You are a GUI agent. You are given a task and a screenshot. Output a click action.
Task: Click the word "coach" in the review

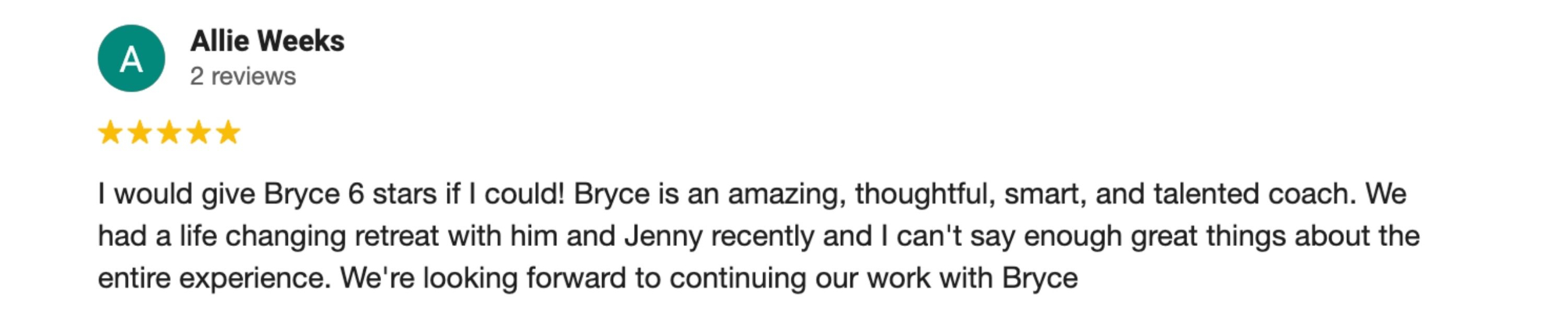click(x=1306, y=194)
